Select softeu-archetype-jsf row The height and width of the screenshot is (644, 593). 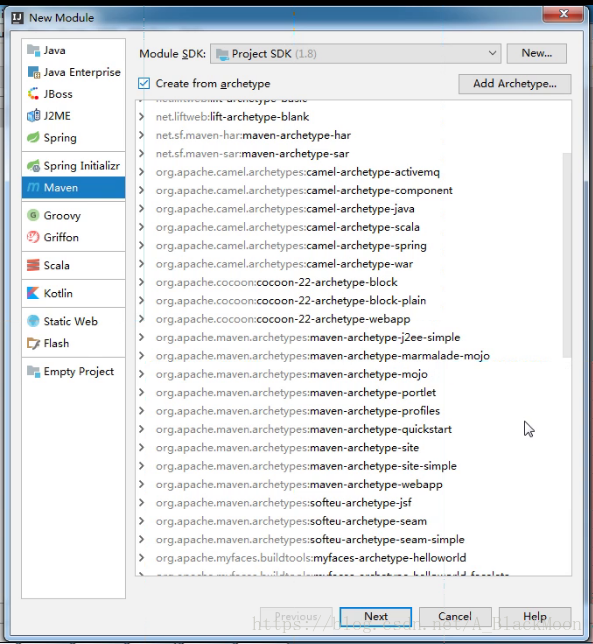[353, 503]
